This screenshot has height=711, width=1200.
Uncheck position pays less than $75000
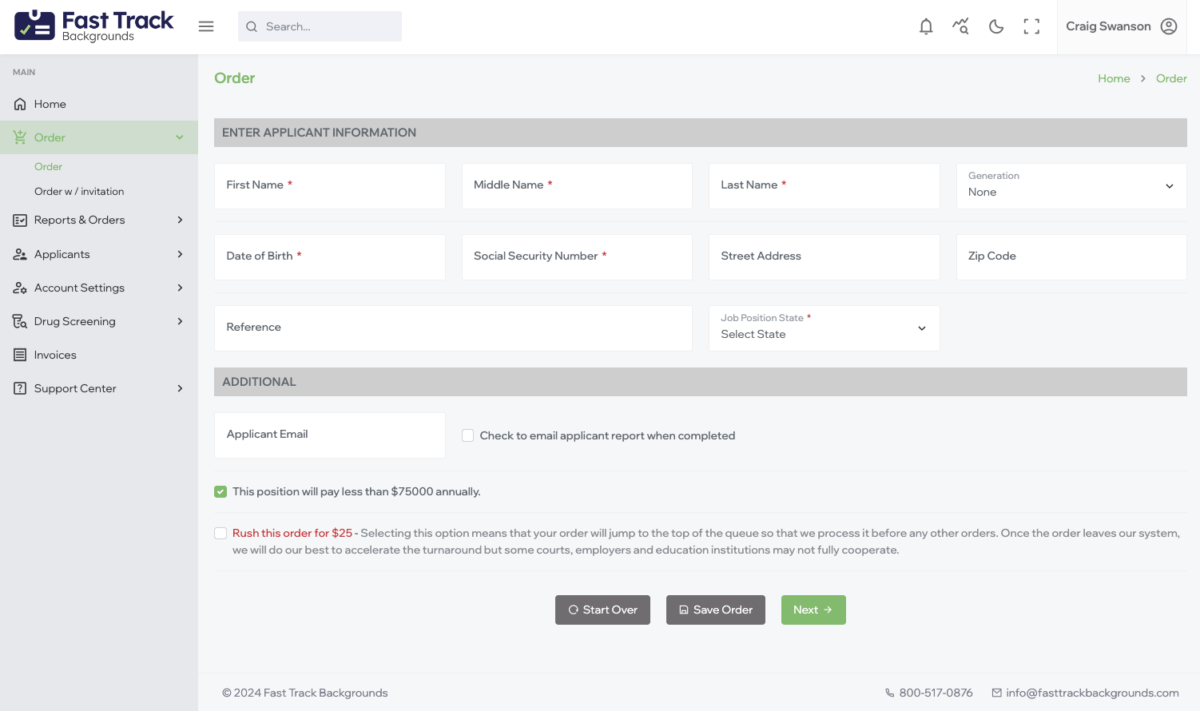coord(220,492)
